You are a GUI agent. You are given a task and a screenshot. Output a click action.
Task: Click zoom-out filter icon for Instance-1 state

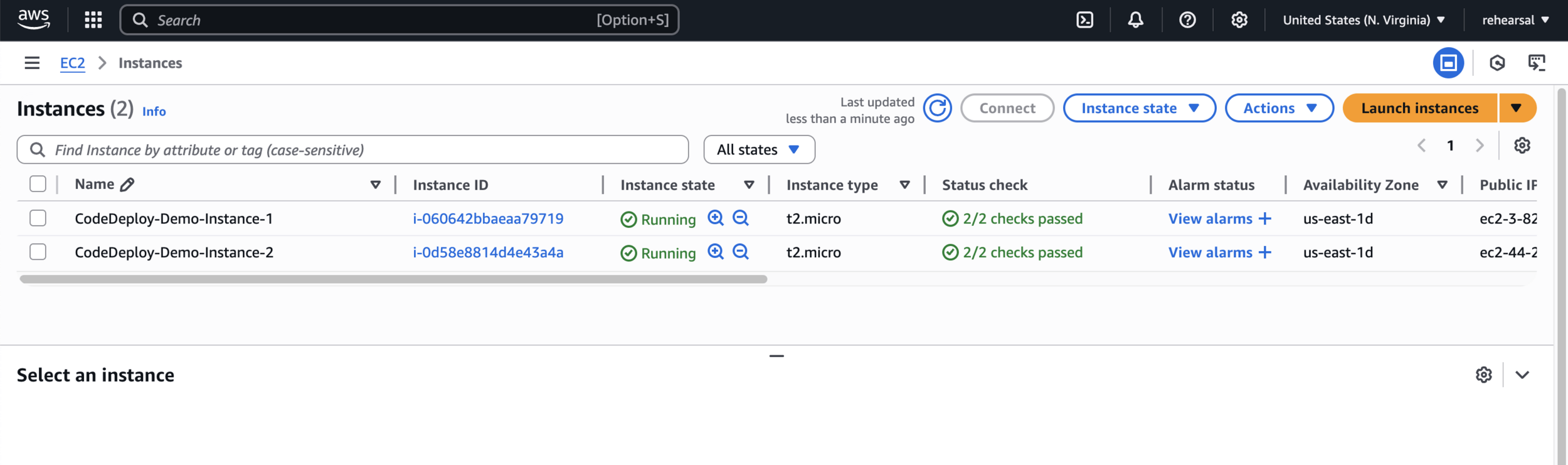(741, 218)
